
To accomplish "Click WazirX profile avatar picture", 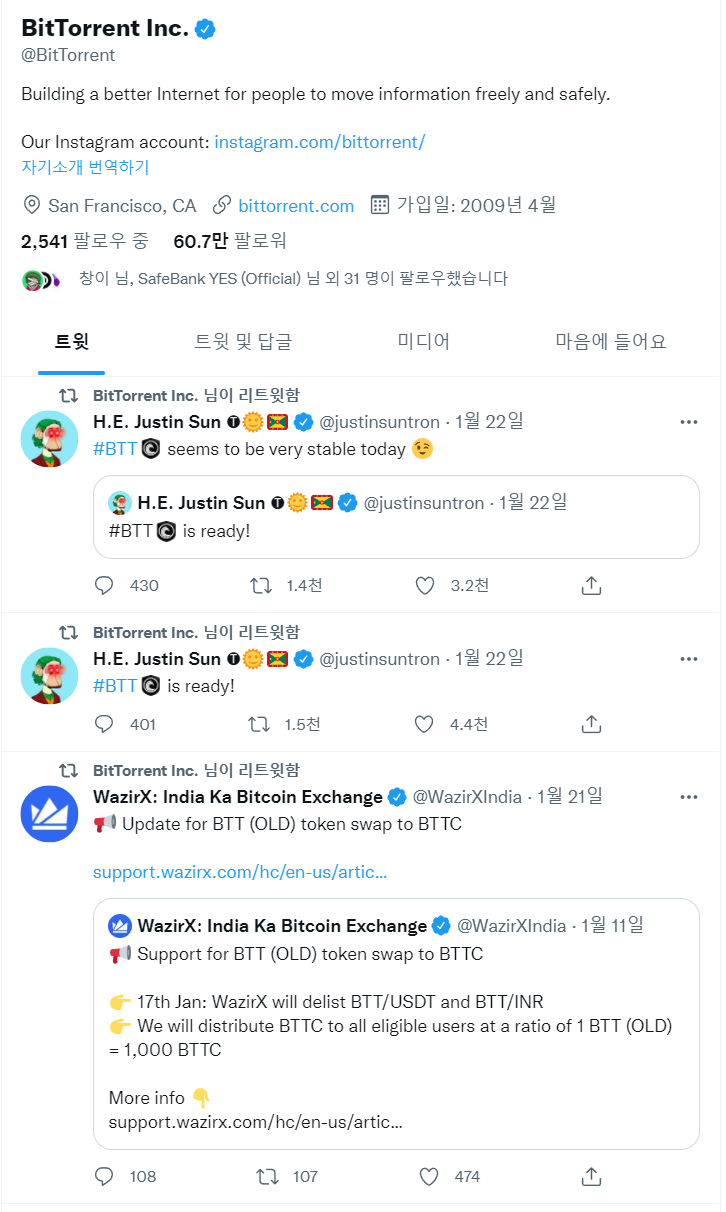I will (x=49, y=813).
